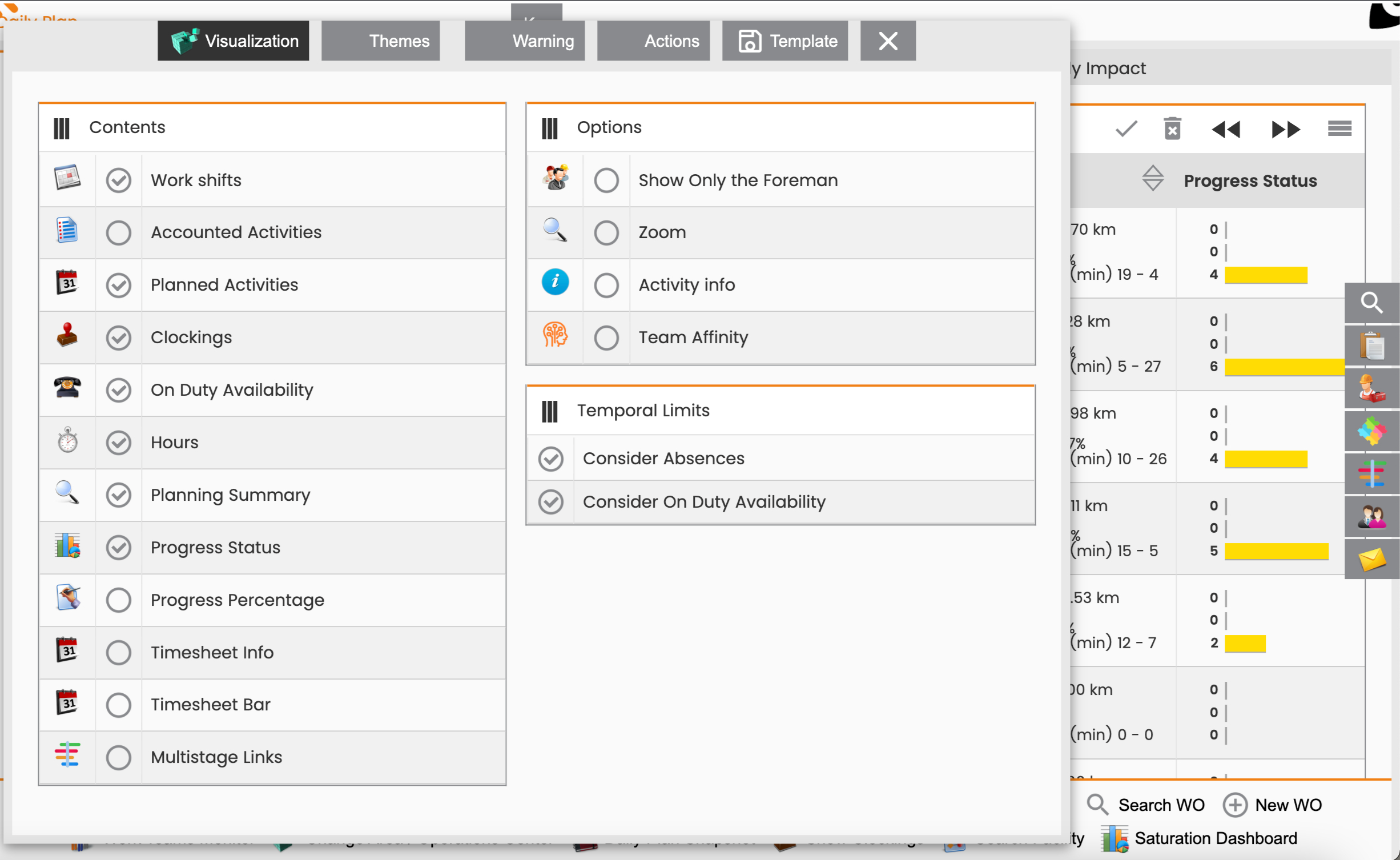The image size is (1400, 860).
Task: Click the clipboard sidebar icon
Action: (1372, 346)
